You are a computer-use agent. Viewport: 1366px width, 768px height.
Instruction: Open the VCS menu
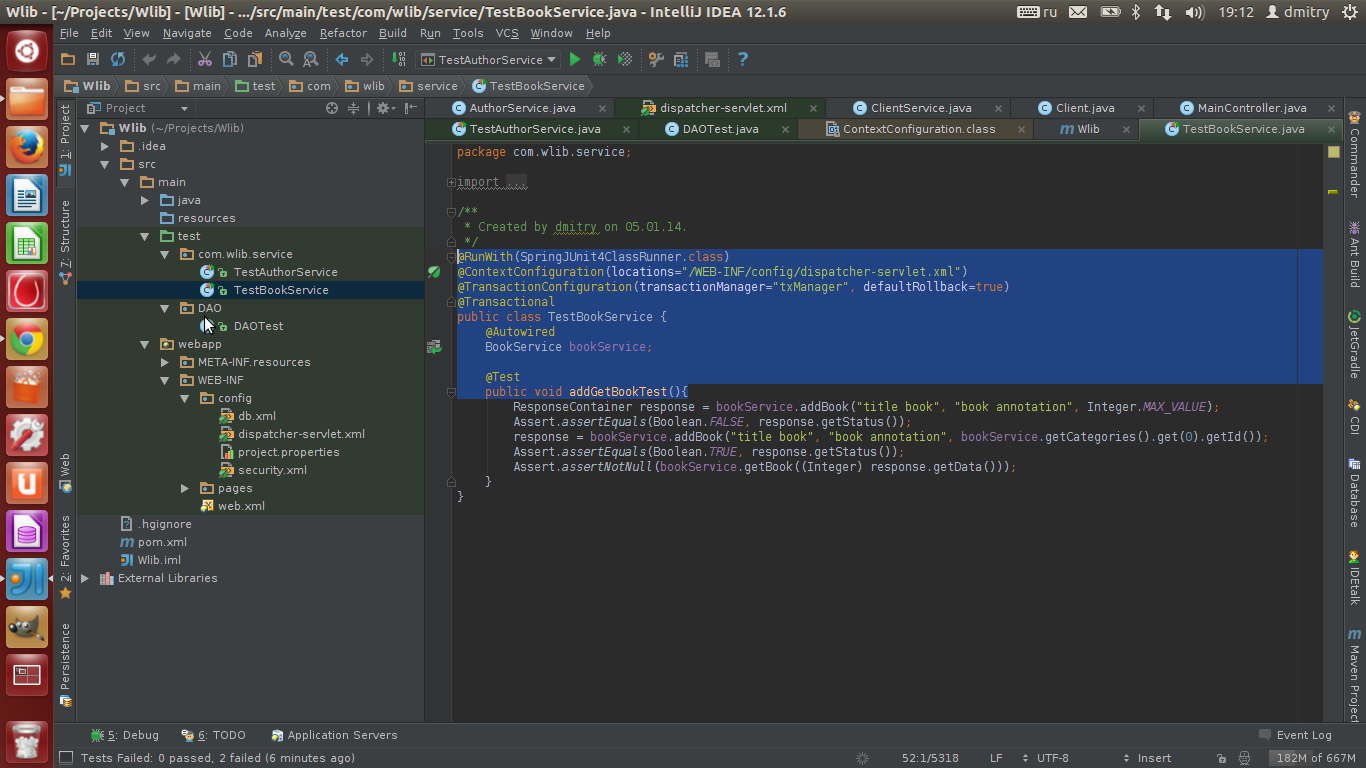507,33
